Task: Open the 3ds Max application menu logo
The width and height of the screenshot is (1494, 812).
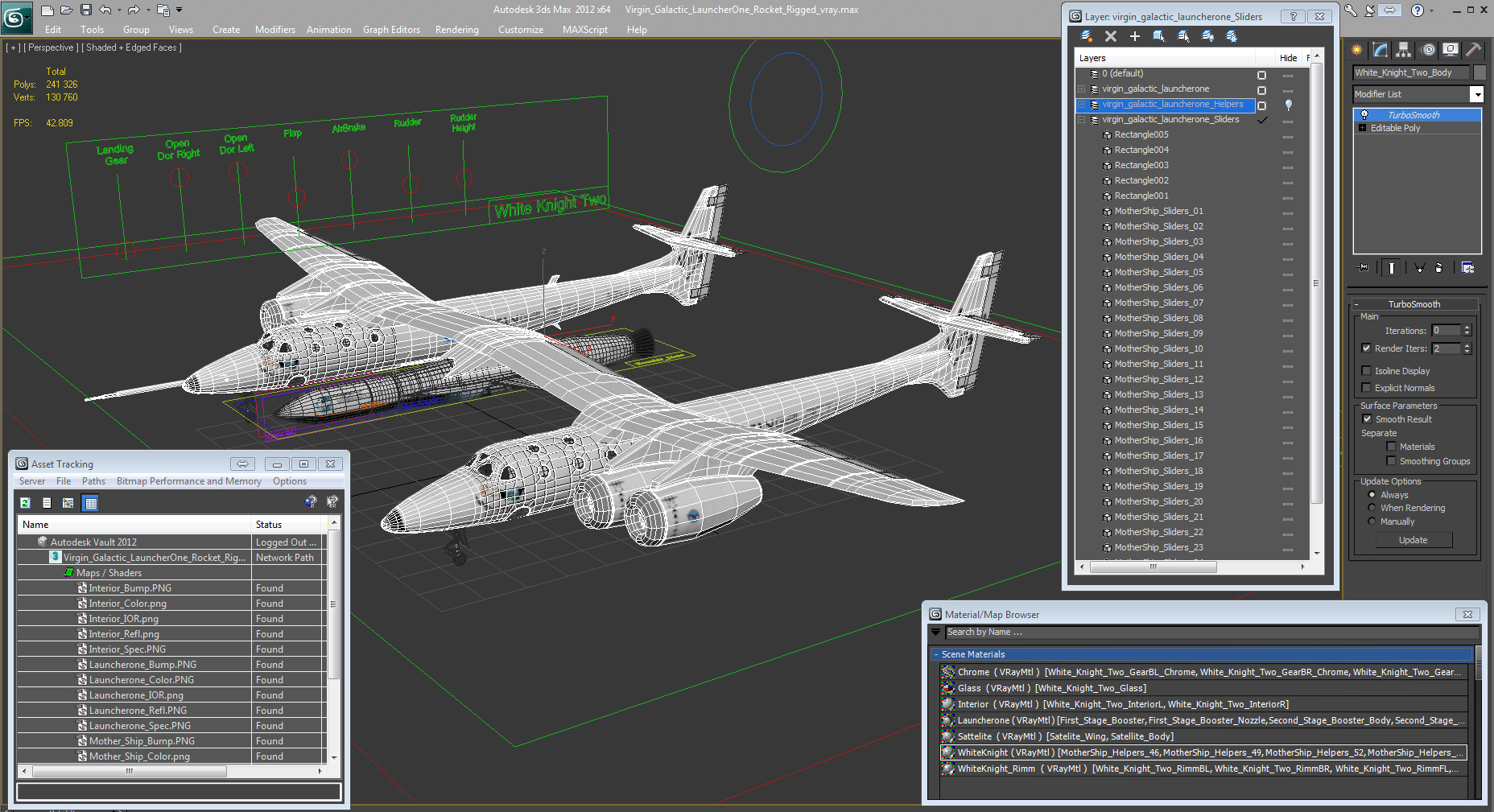Action: (x=16, y=16)
